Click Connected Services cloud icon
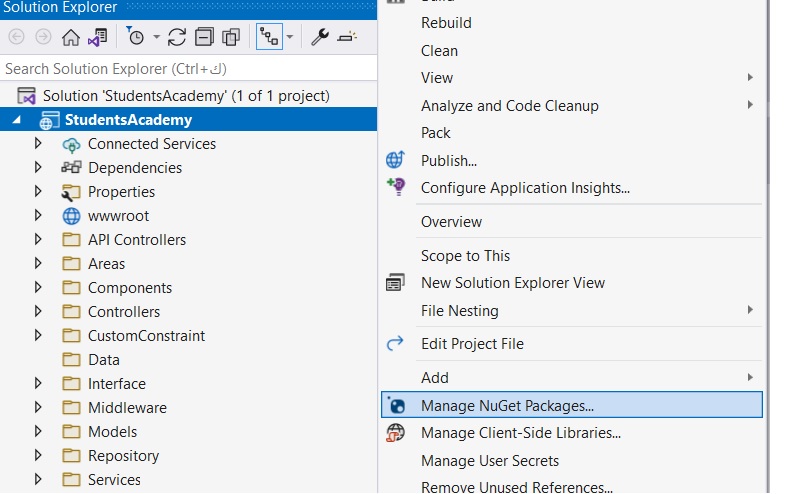795x494 pixels. click(x=71, y=145)
